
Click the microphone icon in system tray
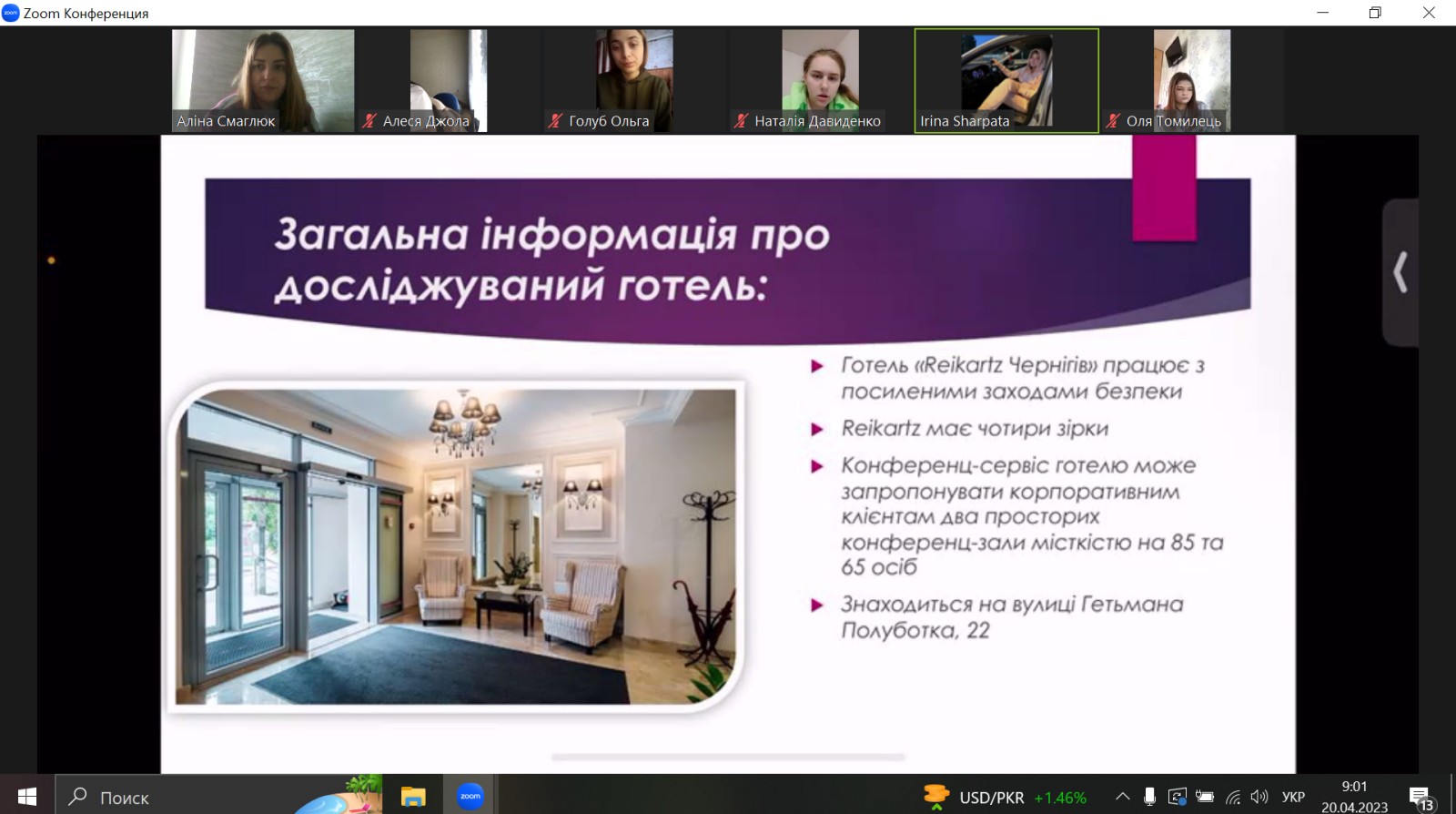(x=1149, y=797)
